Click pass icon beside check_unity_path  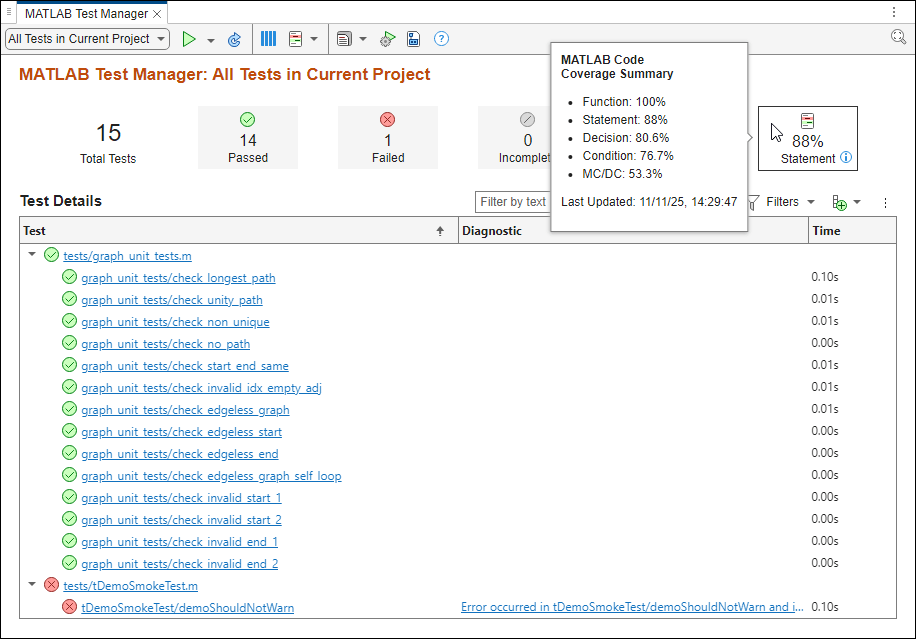click(x=70, y=299)
